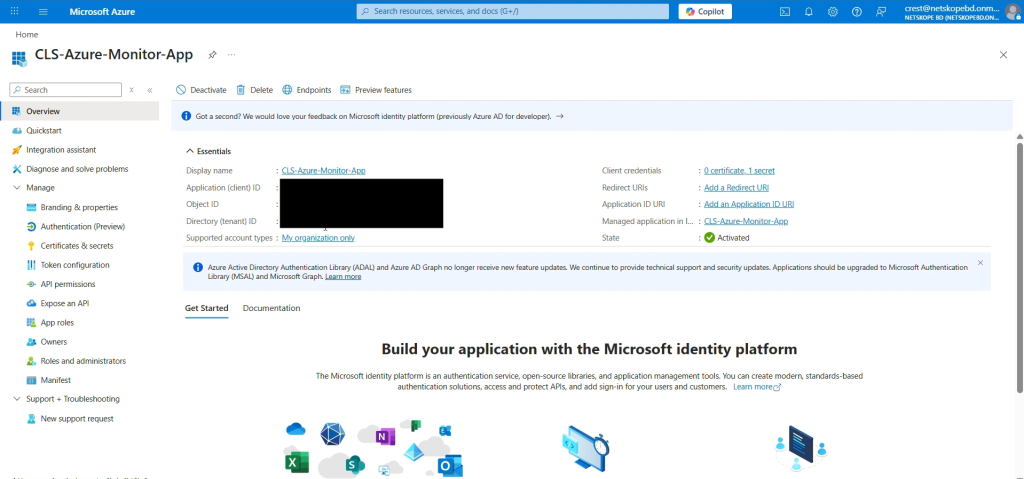Open the help question mark
The image size is (1024, 479).
(857, 12)
